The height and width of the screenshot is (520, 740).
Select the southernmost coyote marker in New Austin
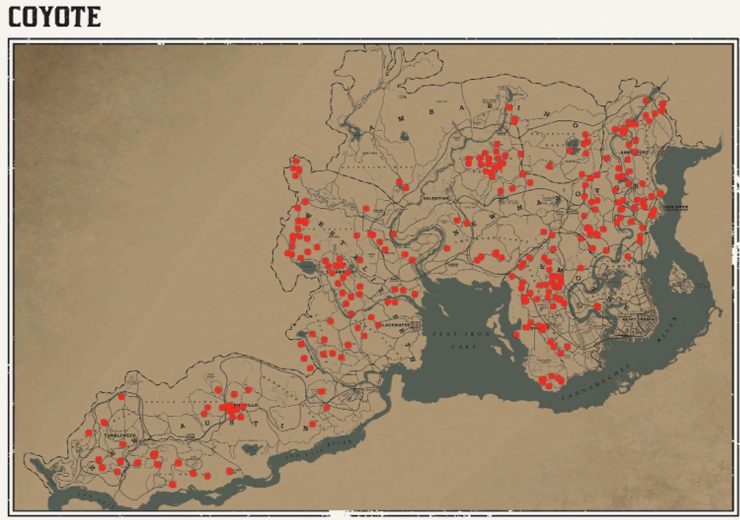(x=172, y=484)
